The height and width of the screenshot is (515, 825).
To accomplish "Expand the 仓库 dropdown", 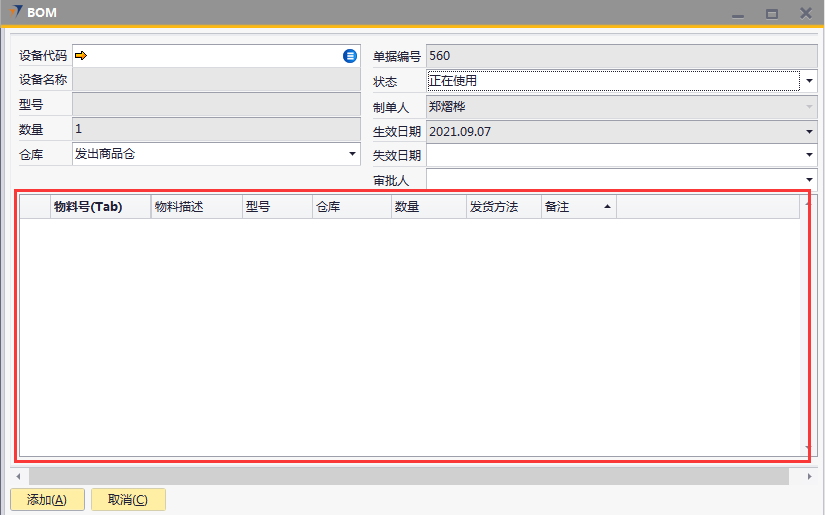I will pyautogui.click(x=352, y=154).
